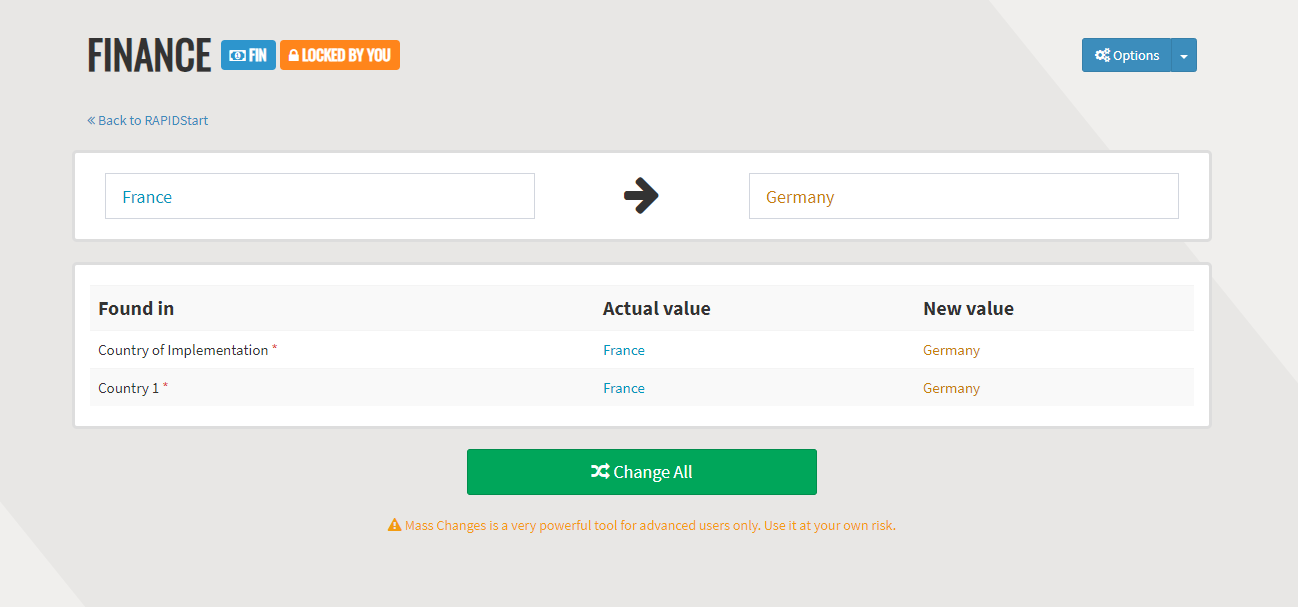Click the New value column header
The width and height of the screenshot is (1298, 607).
968,309
